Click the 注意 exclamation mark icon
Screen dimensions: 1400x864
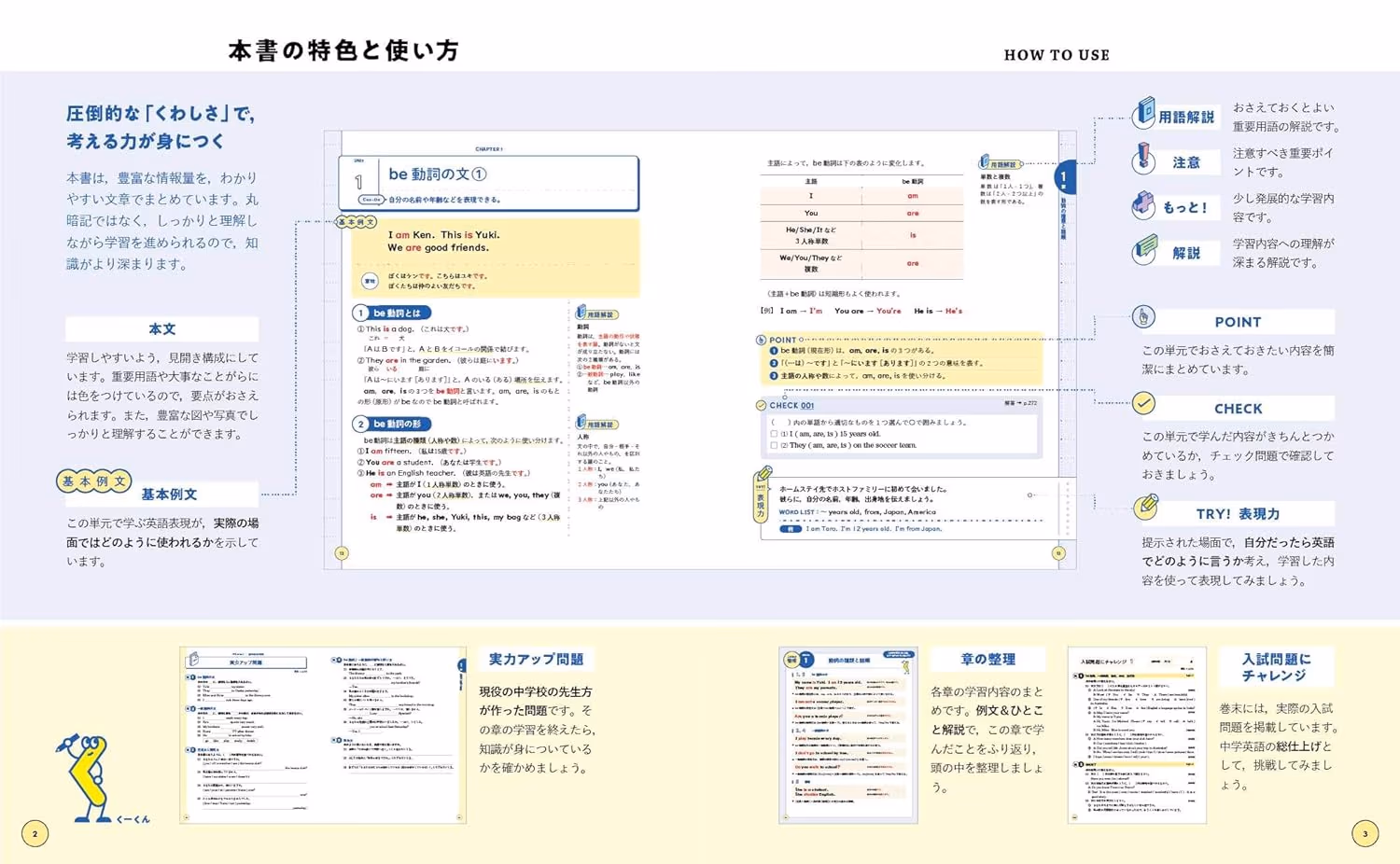coord(1143,159)
